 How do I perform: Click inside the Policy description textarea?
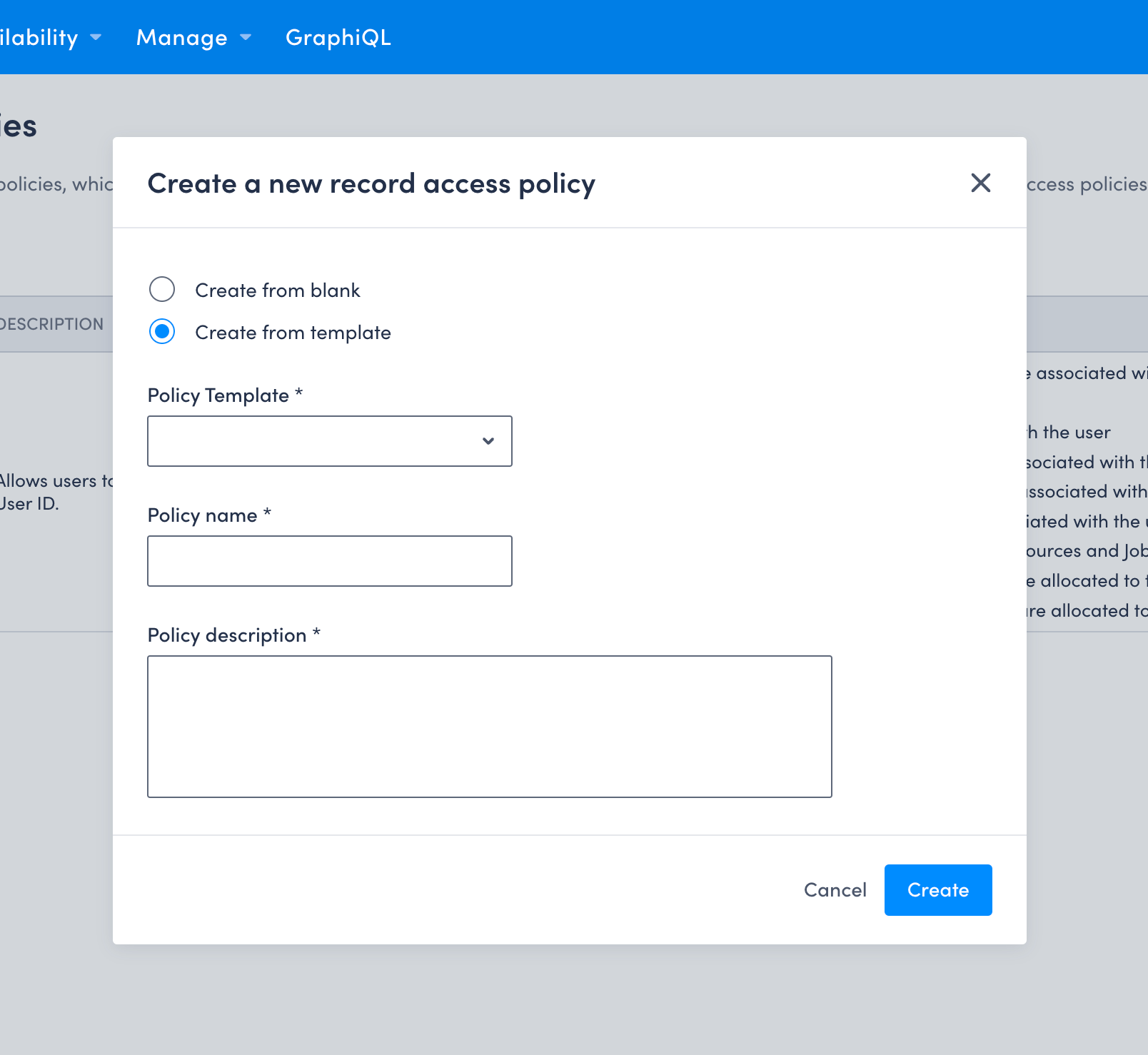click(x=488, y=726)
